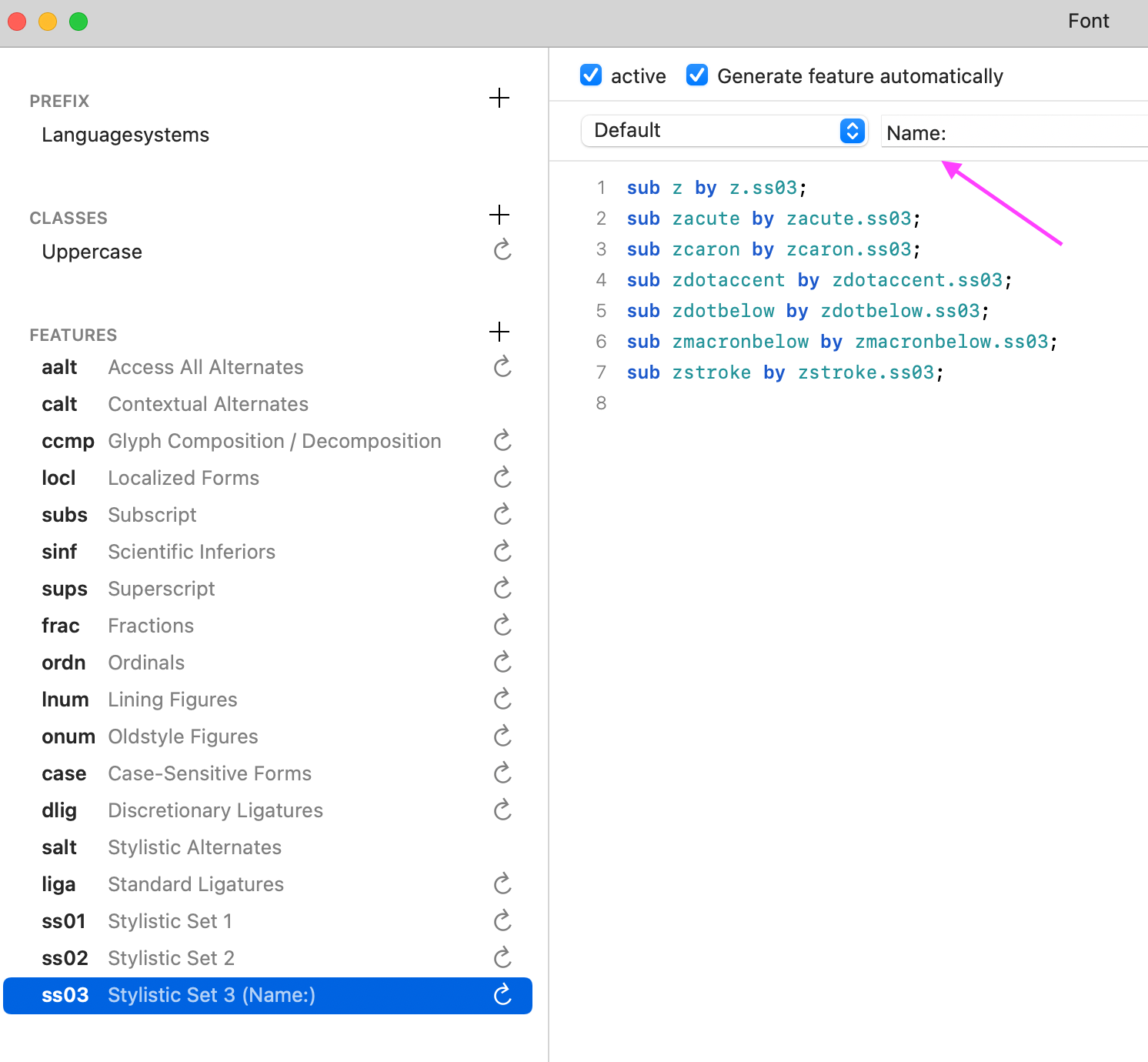The height and width of the screenshot is (1062, 1148).
Task: Regenerate the sups Superscript feature
Action: point(502,588)
